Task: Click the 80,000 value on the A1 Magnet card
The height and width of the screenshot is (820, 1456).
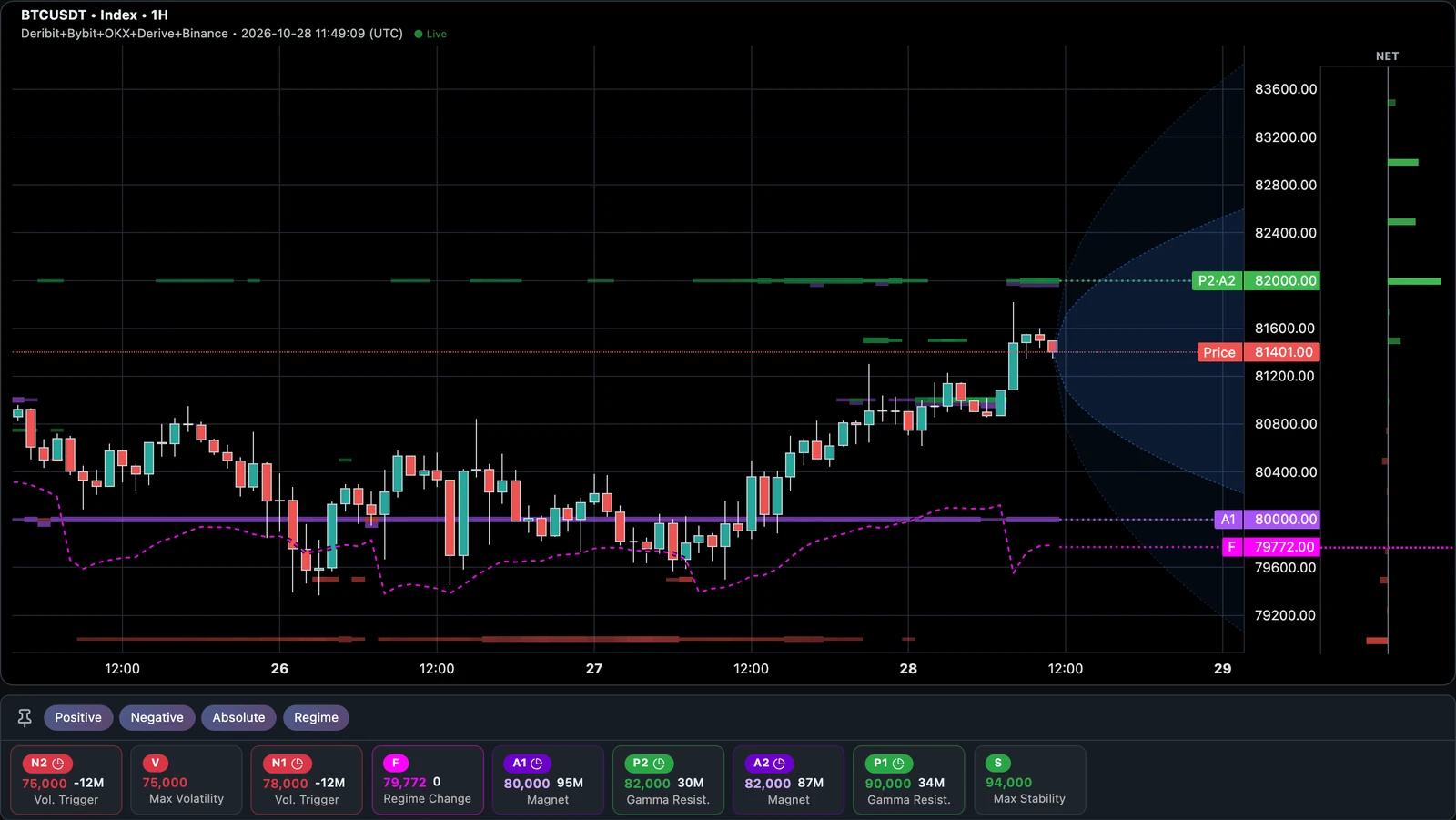Action: tap(527, 784)
